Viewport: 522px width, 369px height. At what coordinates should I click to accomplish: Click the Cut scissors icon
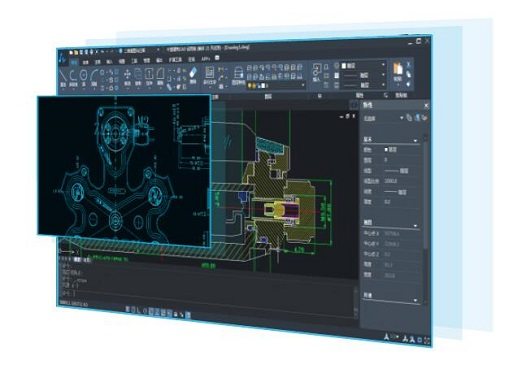409,65
